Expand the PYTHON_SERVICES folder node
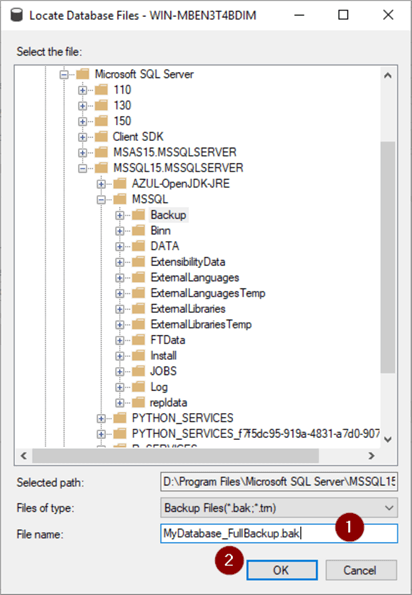 click(x=101, y=418)
